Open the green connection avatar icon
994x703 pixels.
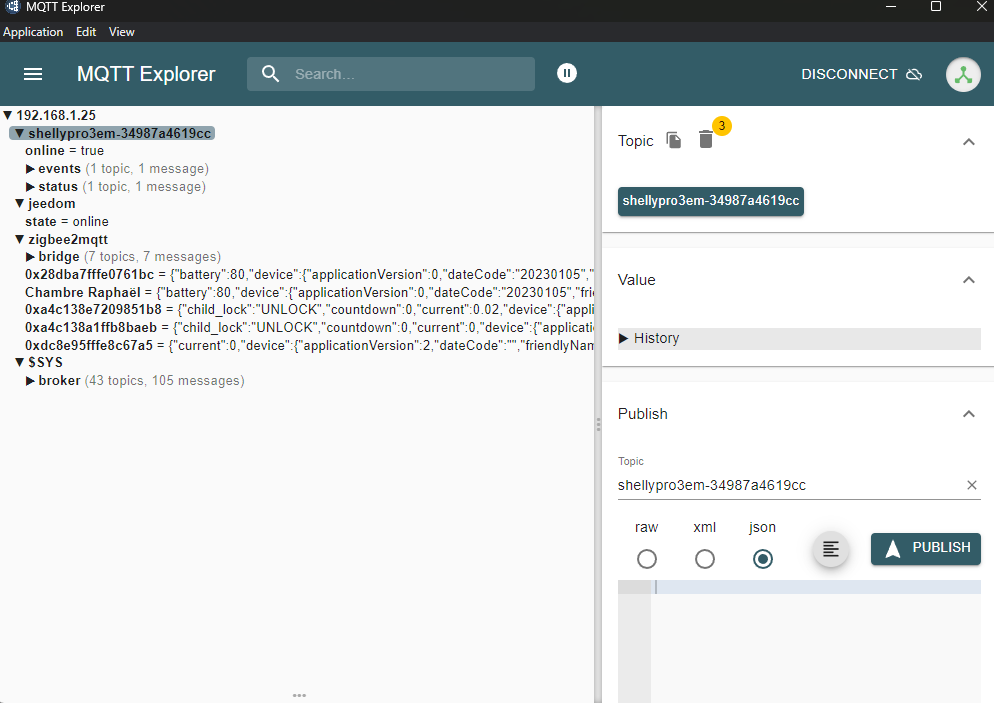tap(963, 74)
